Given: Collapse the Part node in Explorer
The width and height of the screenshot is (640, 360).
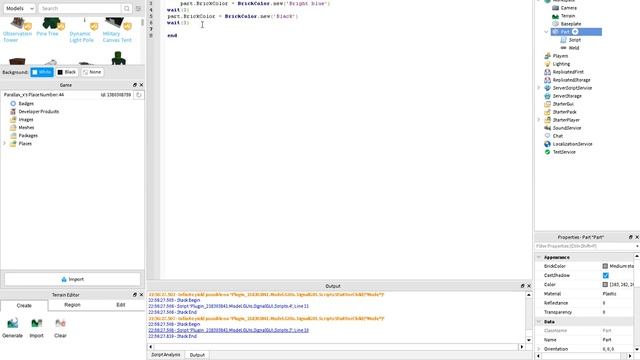Looking at the screenshot, I should click(547, 32).
